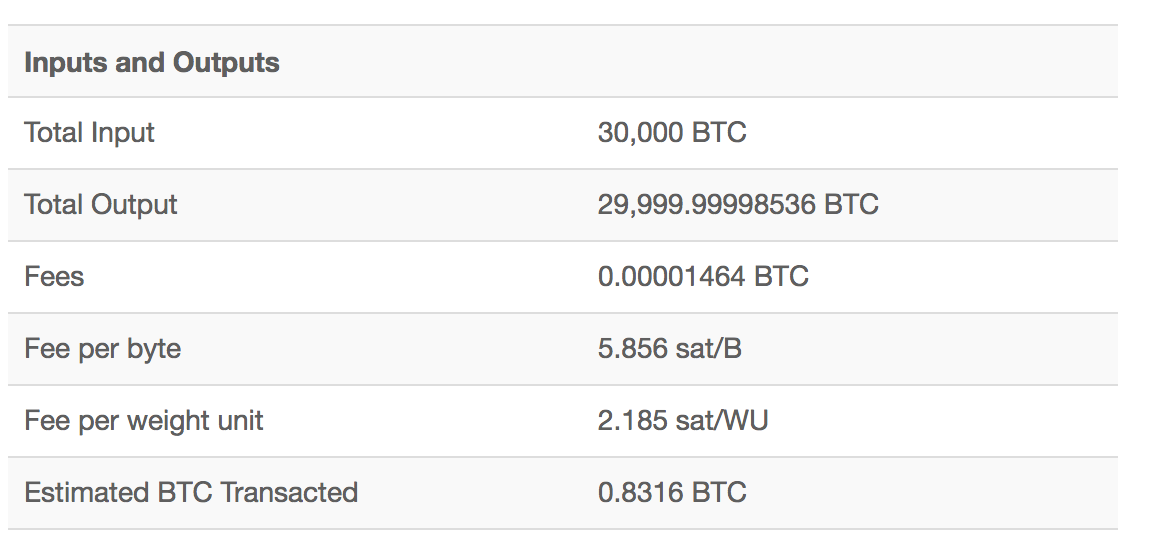Click BTC unit beside 0.00001464

point(781,276)
